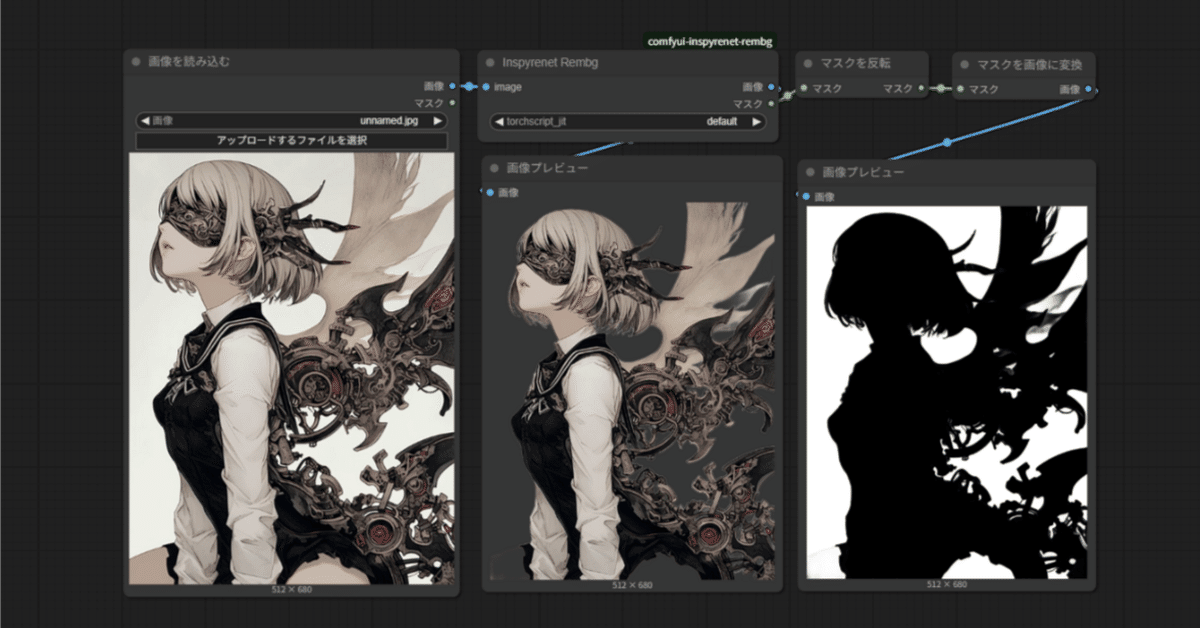
Task: Collapse the Inspyrenet Rembg node
Action: pos(488,61)
